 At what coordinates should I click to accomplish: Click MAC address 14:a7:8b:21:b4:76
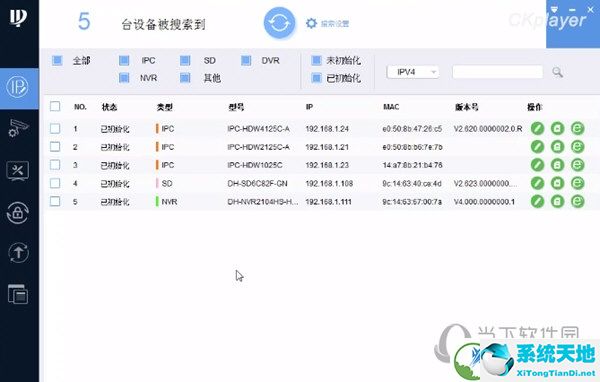[412, 165]
